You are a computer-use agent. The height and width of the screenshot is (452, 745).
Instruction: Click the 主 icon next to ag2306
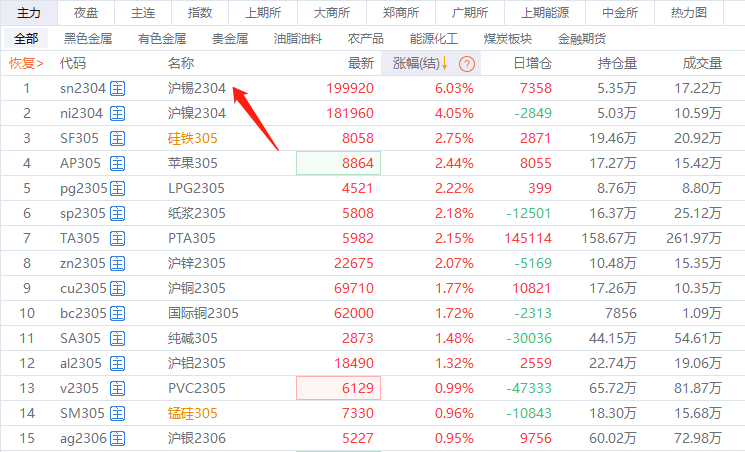coord(118,438)
